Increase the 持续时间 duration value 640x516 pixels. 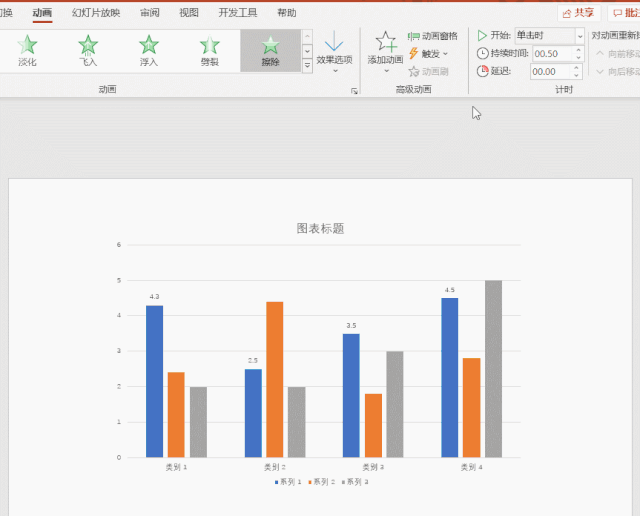(x=578, y=50)
